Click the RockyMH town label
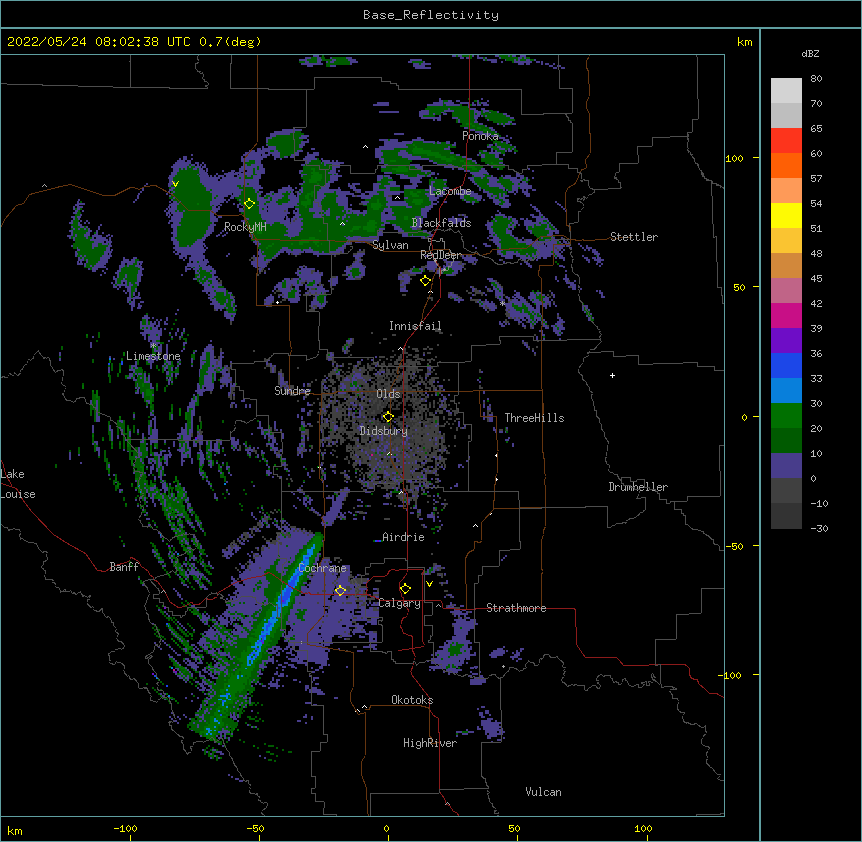 [245, 227]
